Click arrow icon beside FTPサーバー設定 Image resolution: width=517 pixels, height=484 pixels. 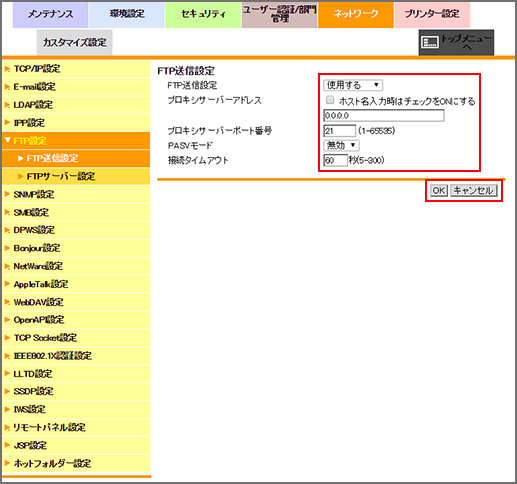(x=20, y=176)
